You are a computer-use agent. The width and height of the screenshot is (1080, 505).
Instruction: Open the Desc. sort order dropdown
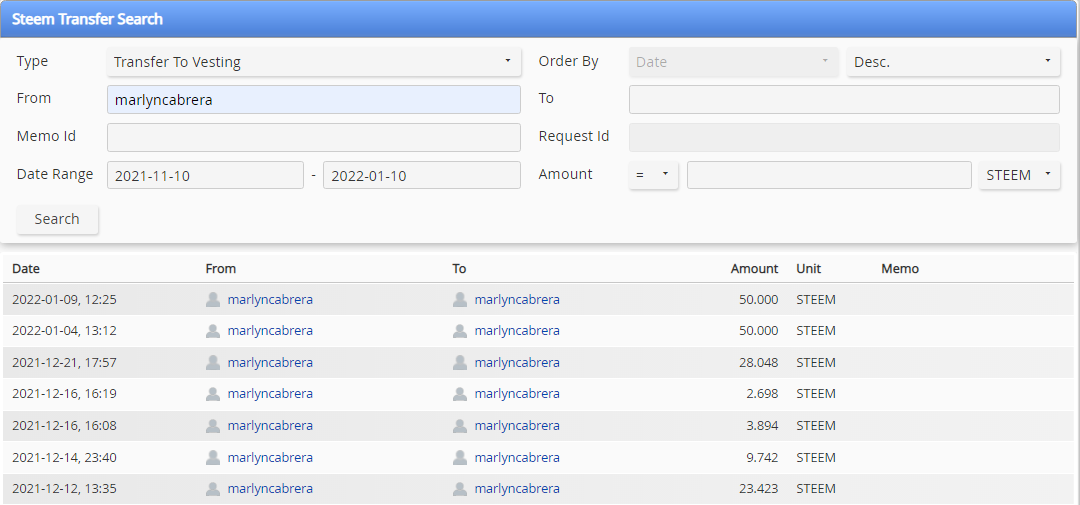pos(953,62)
